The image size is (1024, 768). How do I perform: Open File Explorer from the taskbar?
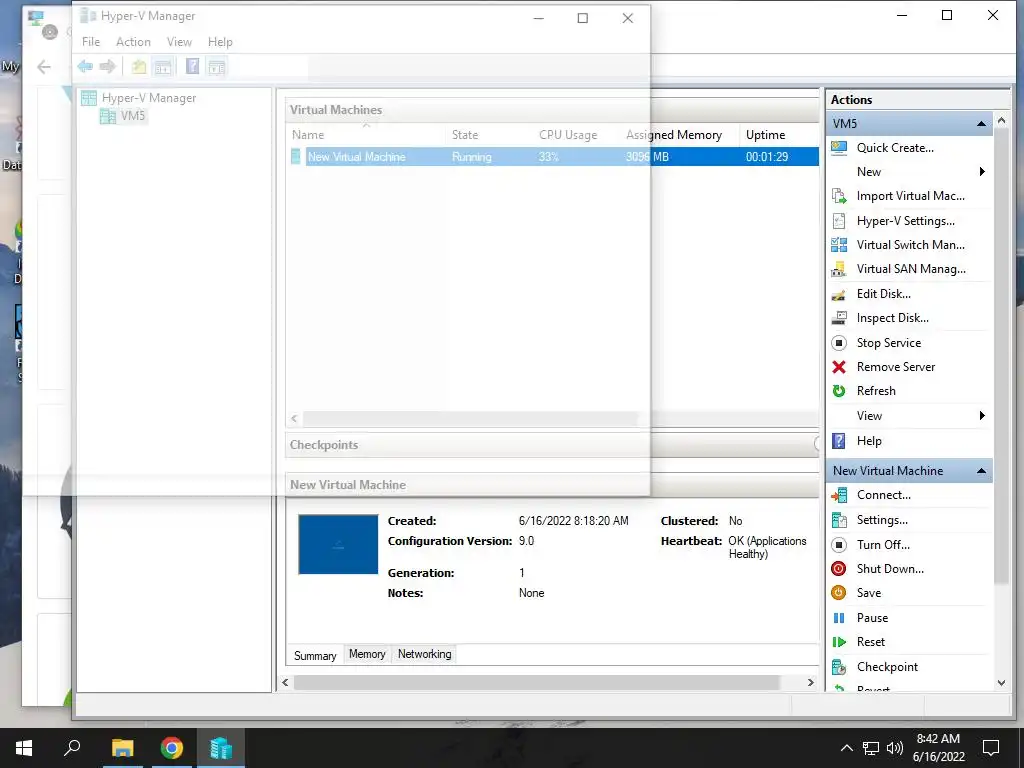[122, 748]
